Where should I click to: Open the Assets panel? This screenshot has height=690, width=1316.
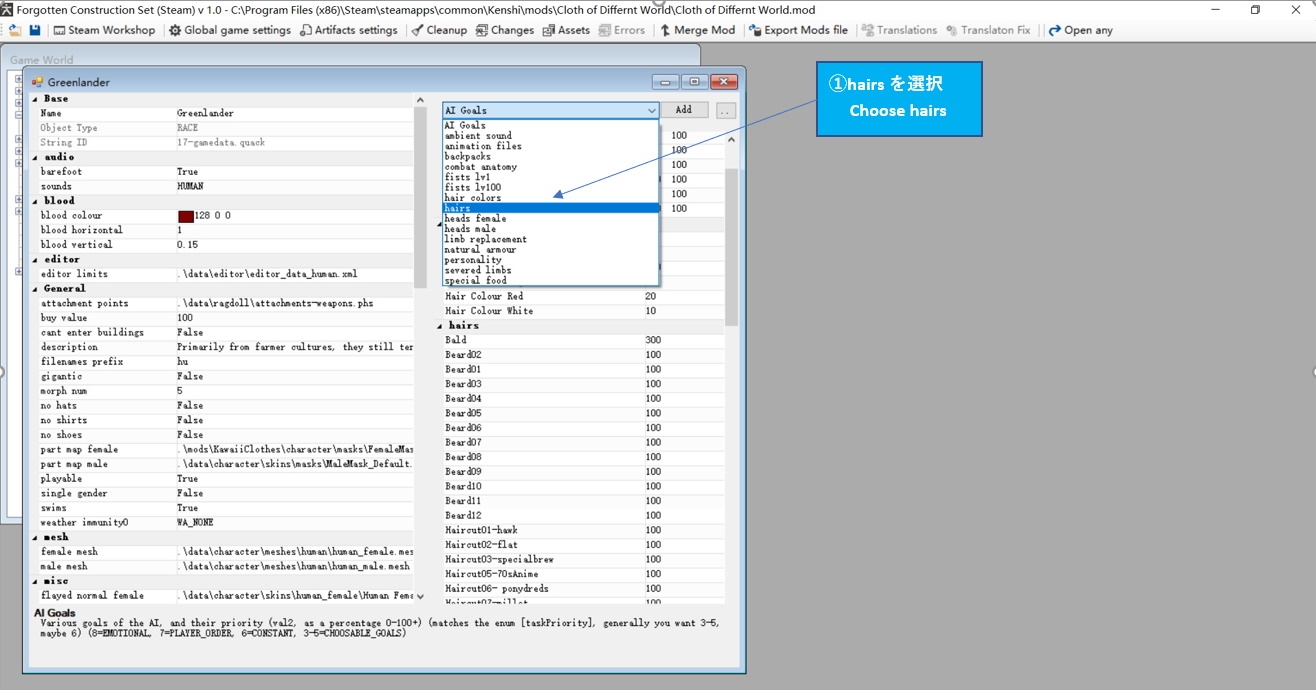[x=566, y=30]
